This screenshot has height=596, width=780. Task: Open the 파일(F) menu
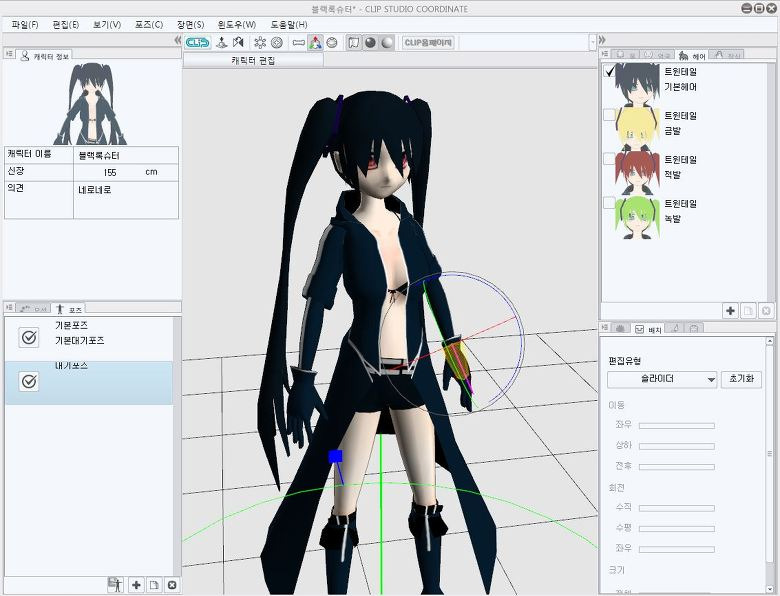coord(25,24)
